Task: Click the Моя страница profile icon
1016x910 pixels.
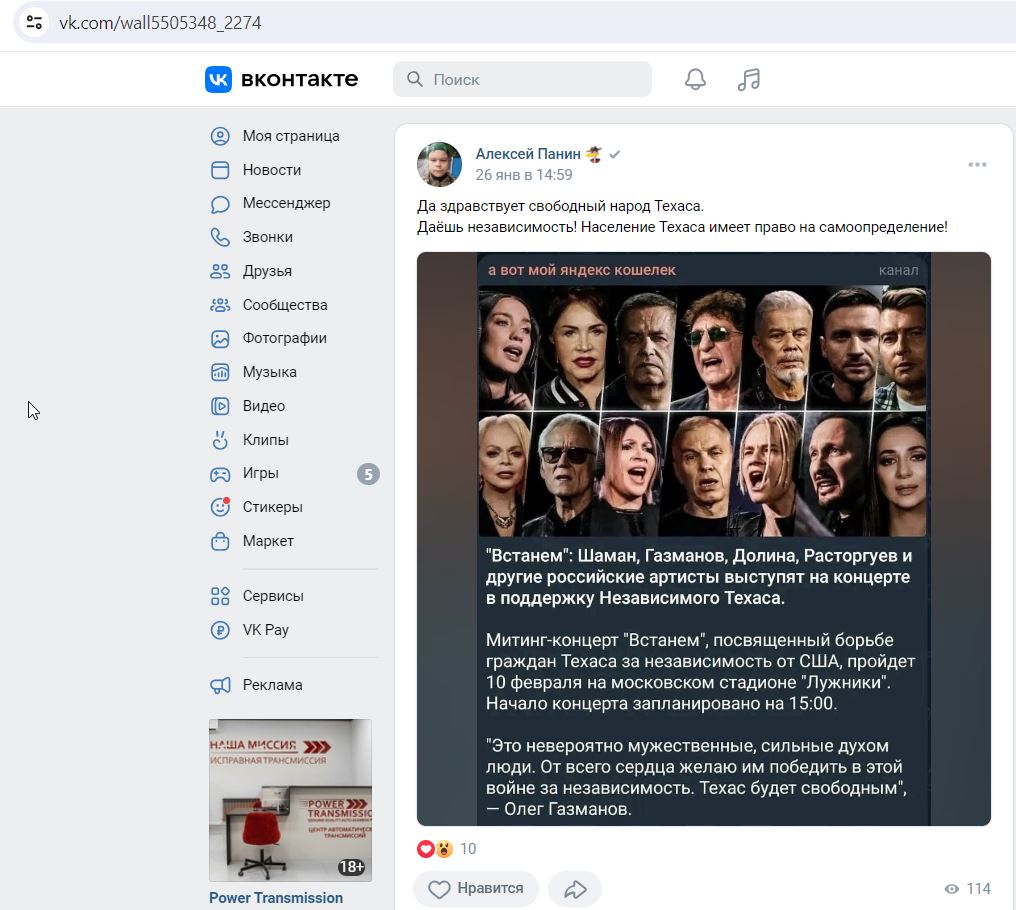Action: 220,136
